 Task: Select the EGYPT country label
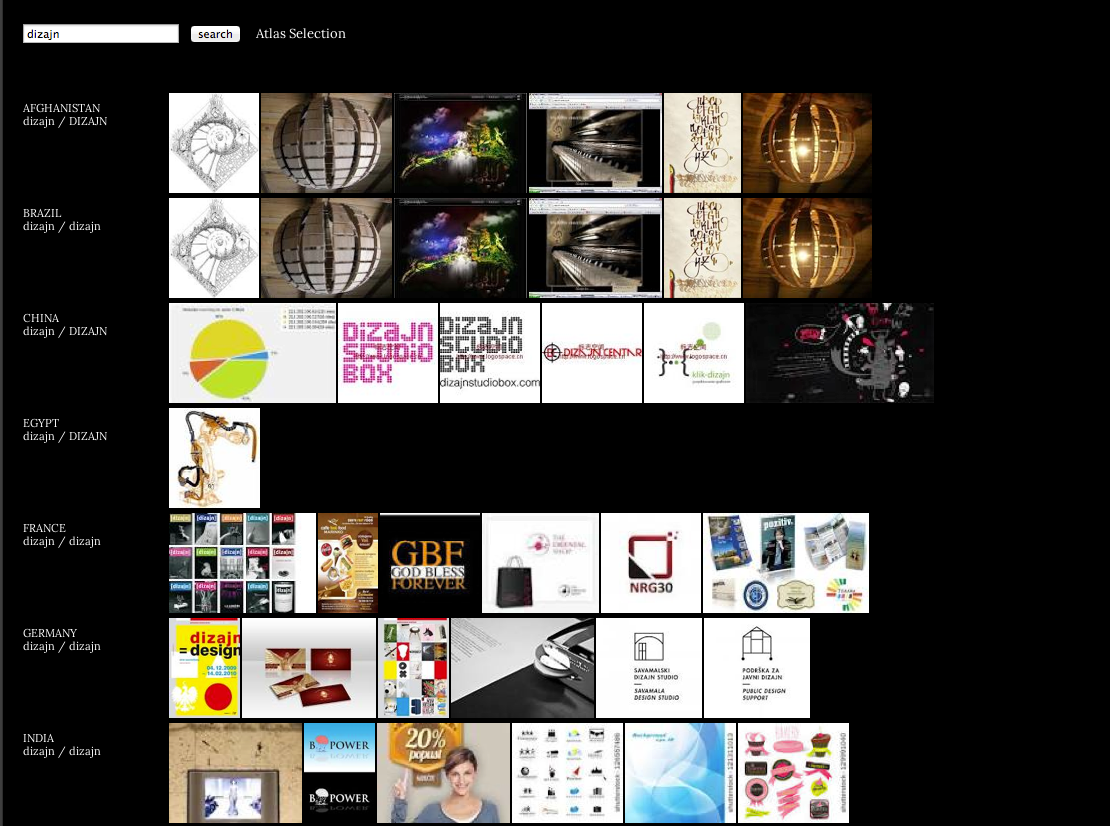pos(40,423)
